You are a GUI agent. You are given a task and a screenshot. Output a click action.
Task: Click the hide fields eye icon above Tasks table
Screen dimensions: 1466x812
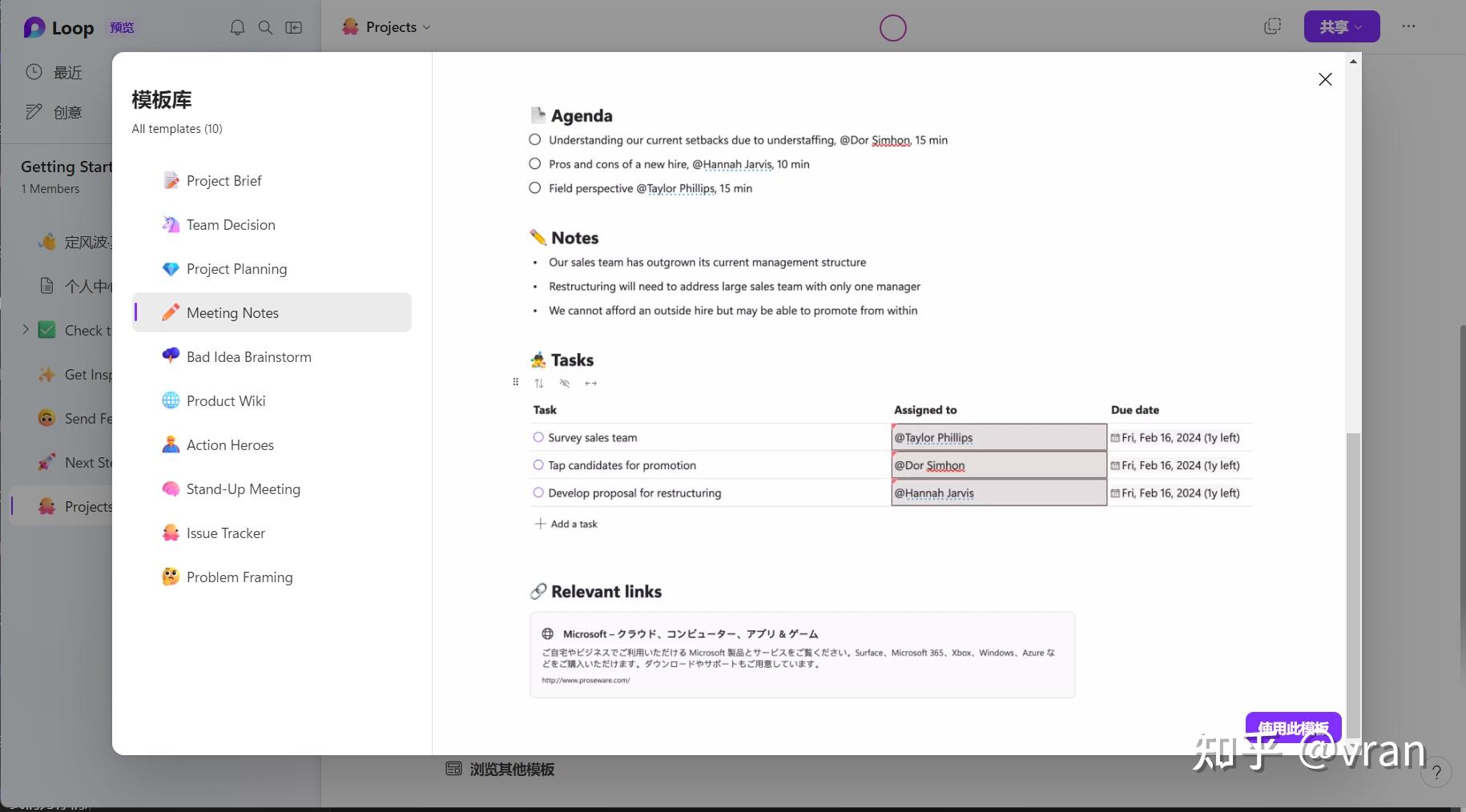565,384
